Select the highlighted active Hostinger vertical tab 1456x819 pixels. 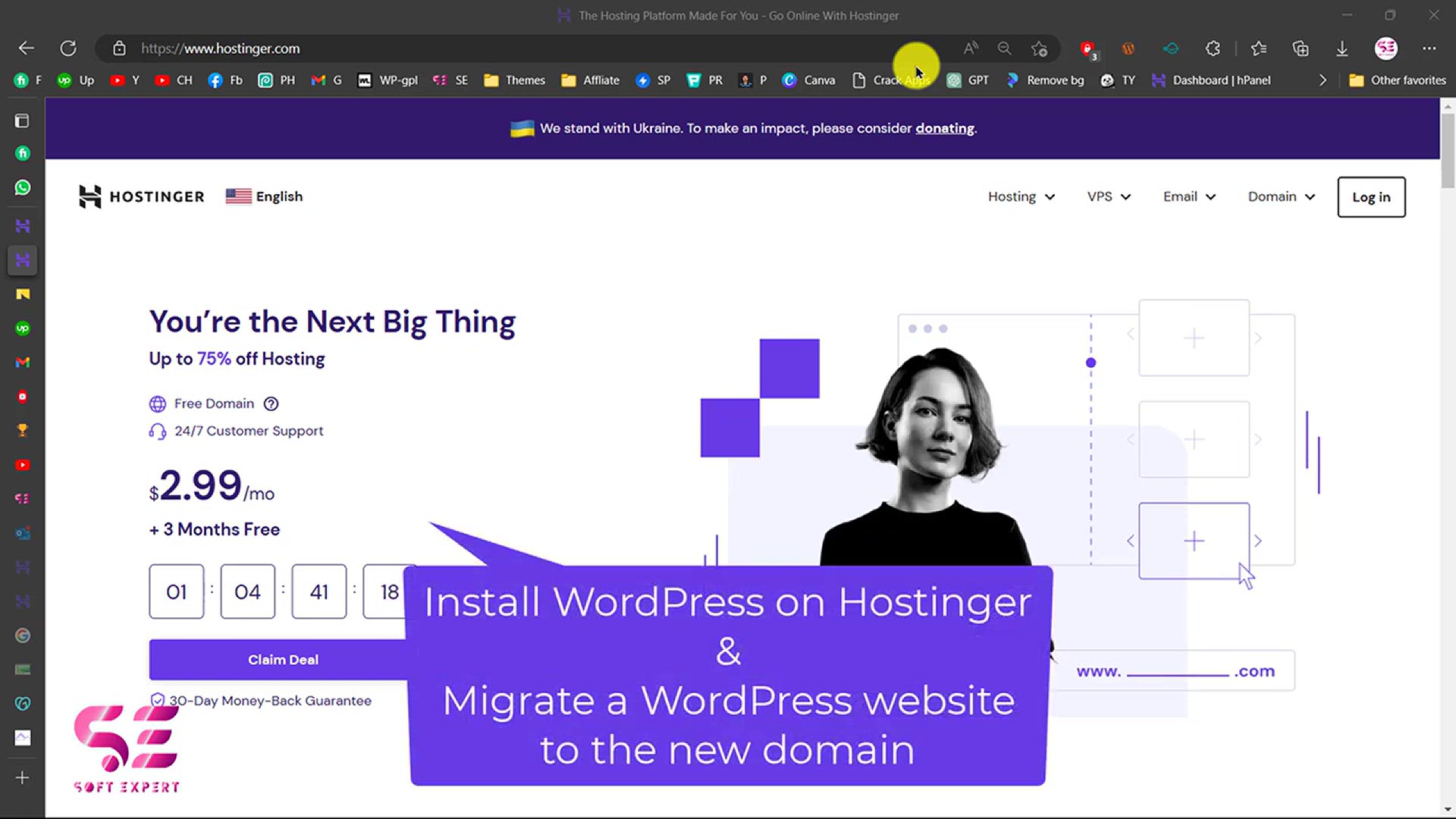(x=23, y=260)
